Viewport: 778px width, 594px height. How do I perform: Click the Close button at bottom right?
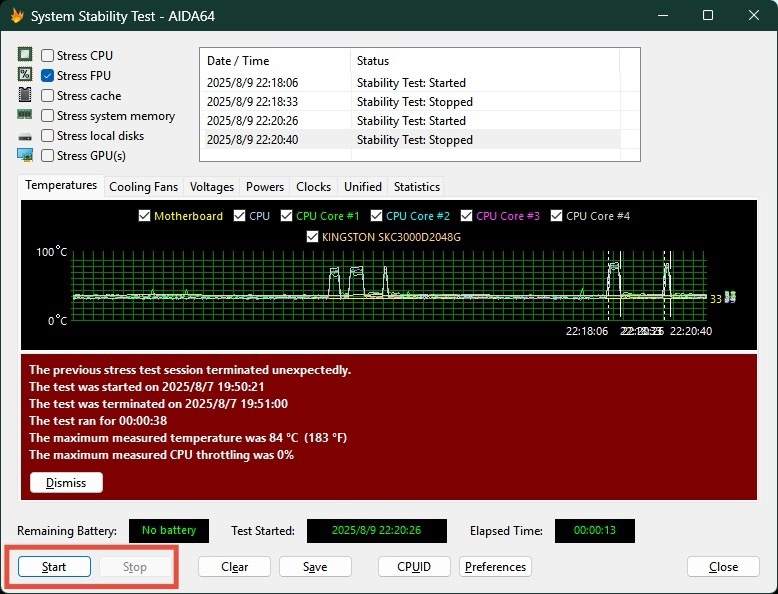pos(723,567)
